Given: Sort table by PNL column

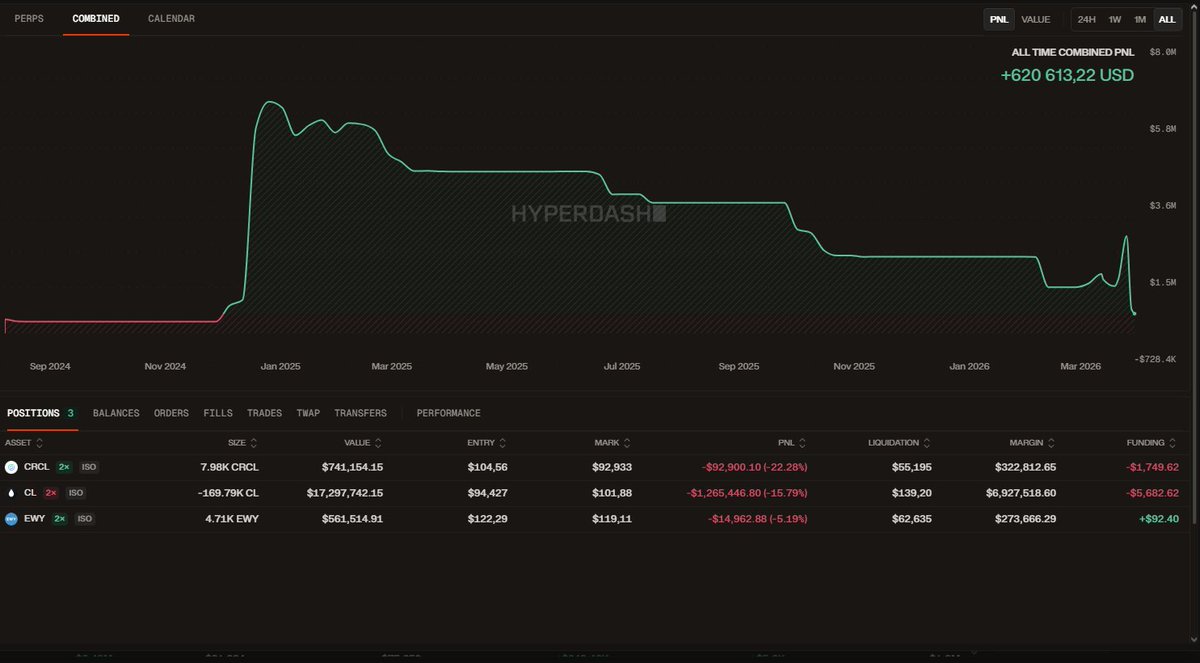Looking at the screenshot, I should [x=794, y=442].
